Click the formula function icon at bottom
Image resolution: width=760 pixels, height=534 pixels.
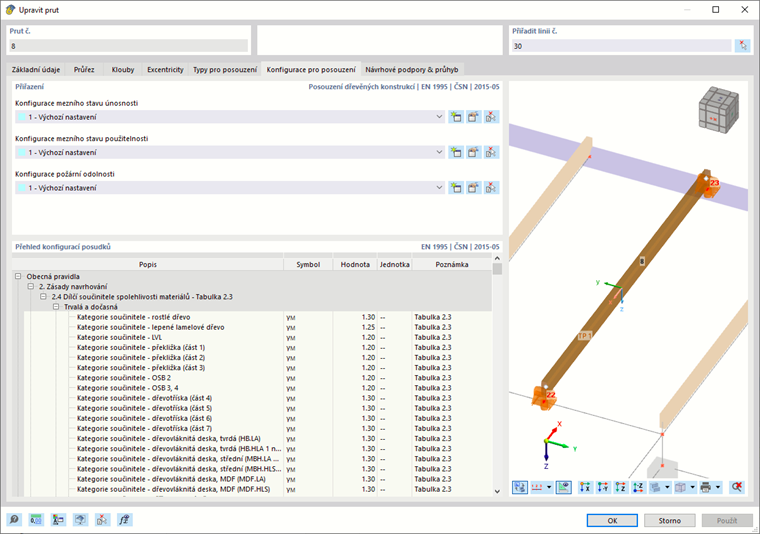(124, 520)
